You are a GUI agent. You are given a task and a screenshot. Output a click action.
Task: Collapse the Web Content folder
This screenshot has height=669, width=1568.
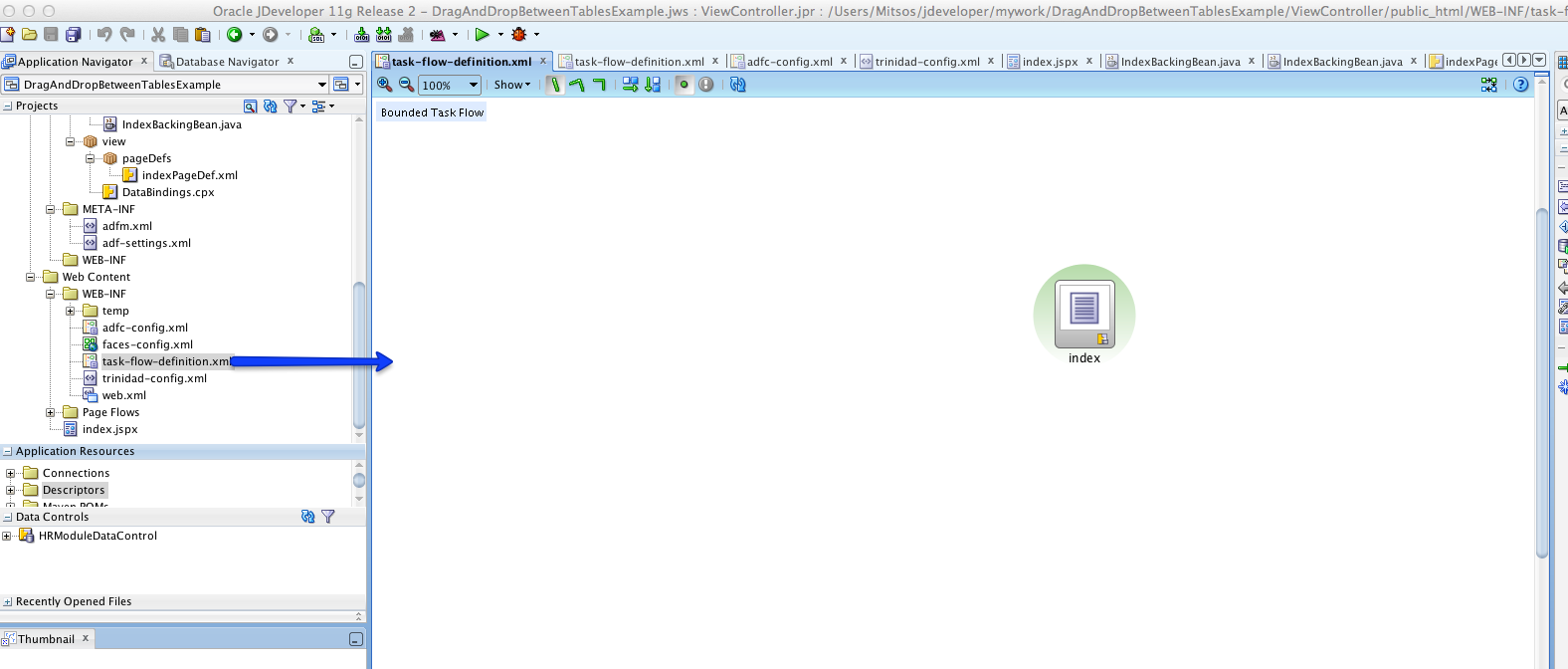pos(31,277)
